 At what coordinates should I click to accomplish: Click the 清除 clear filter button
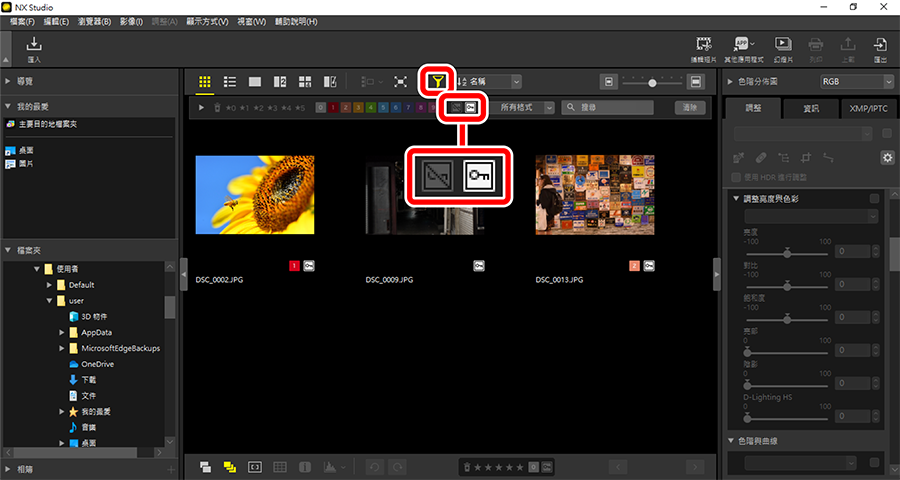[x=690, y=107]
